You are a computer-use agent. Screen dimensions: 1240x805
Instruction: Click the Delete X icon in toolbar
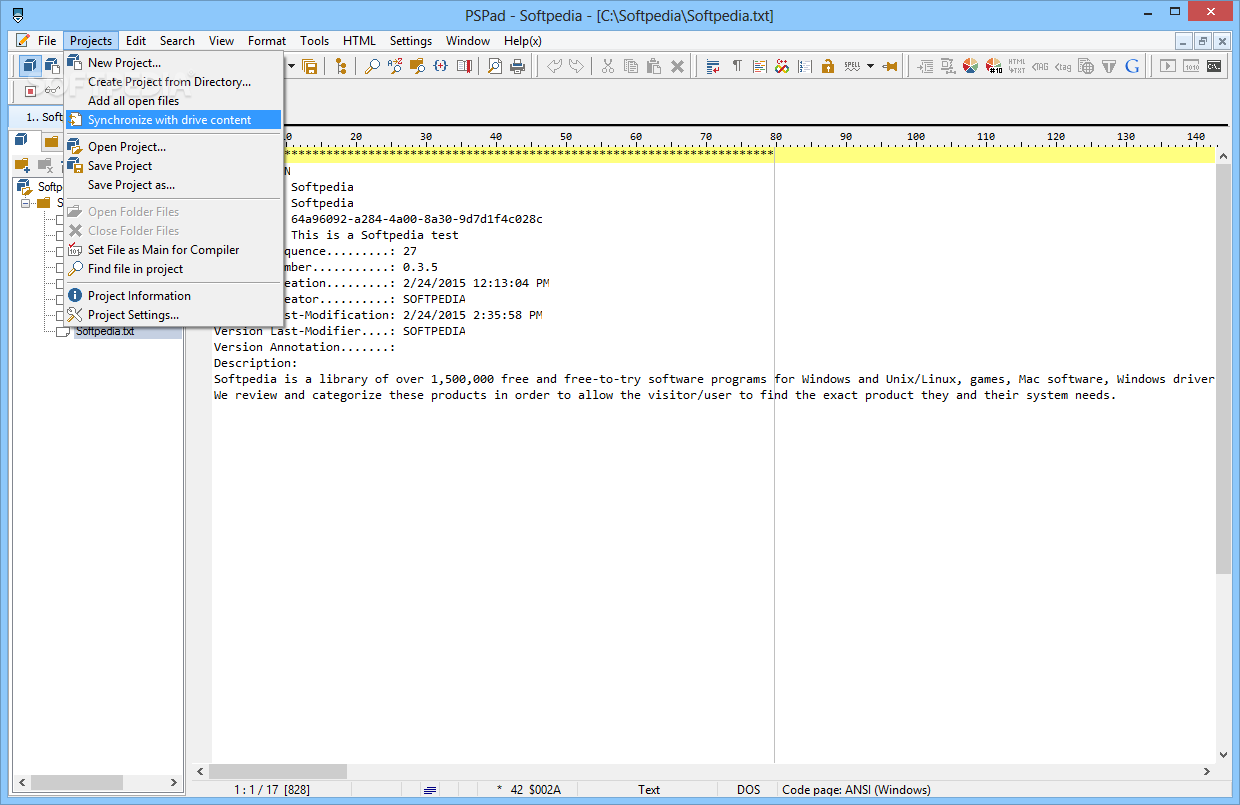(x=677, y=66)
